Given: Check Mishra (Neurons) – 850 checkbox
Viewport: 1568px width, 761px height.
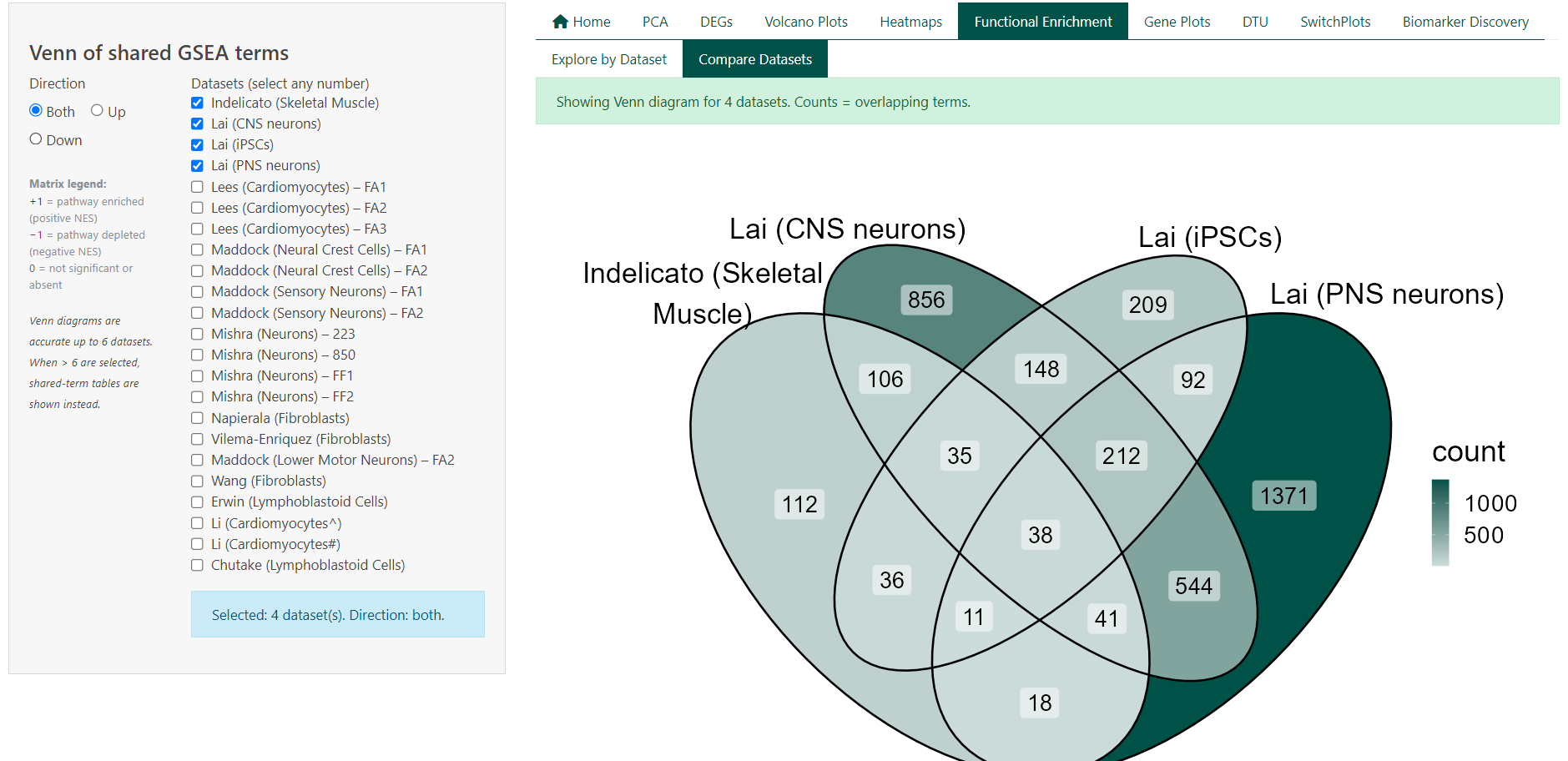Looking at the screenshot, I should coord(197,355).
